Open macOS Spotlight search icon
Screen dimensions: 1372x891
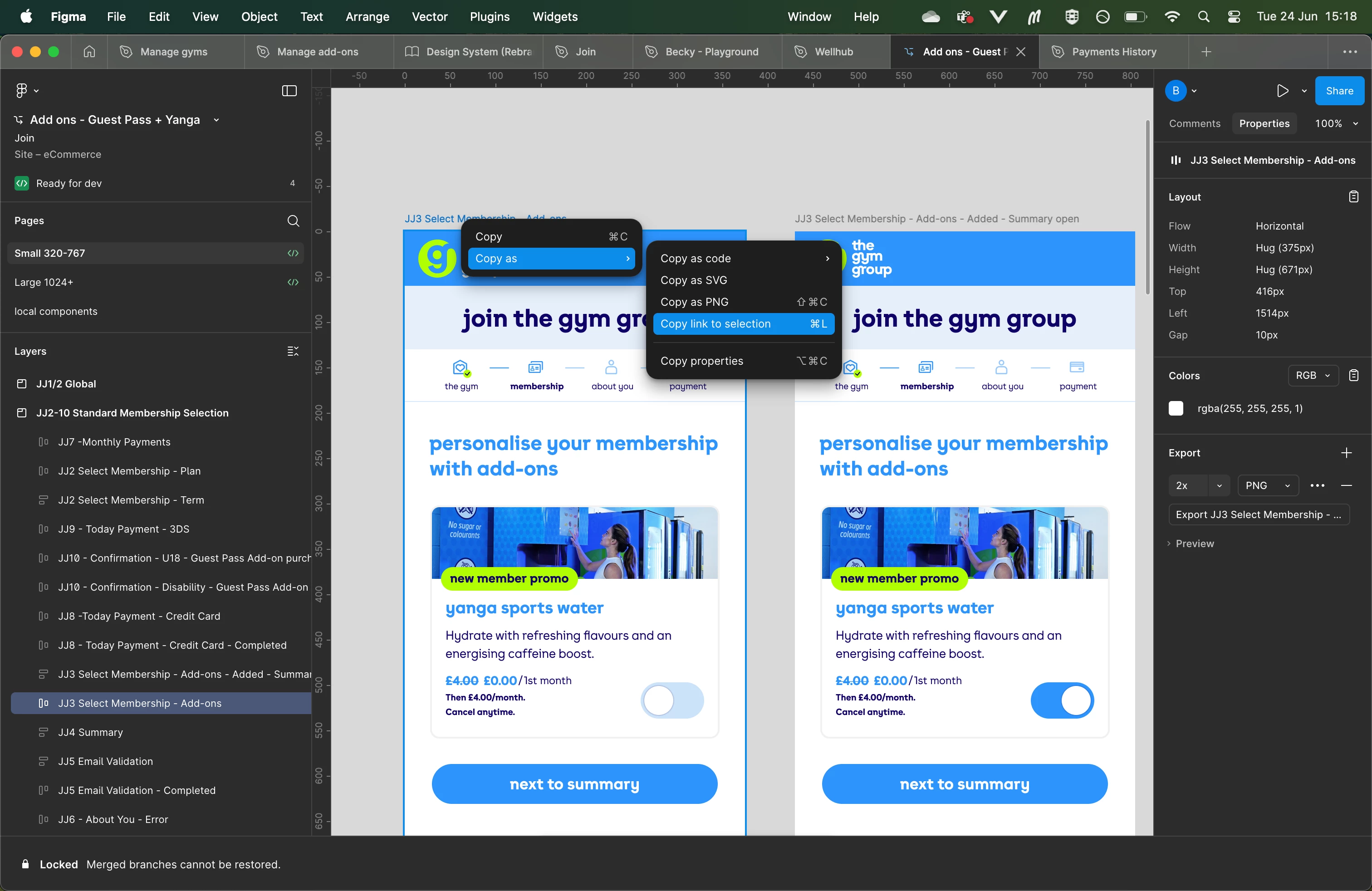point(1203,17)
